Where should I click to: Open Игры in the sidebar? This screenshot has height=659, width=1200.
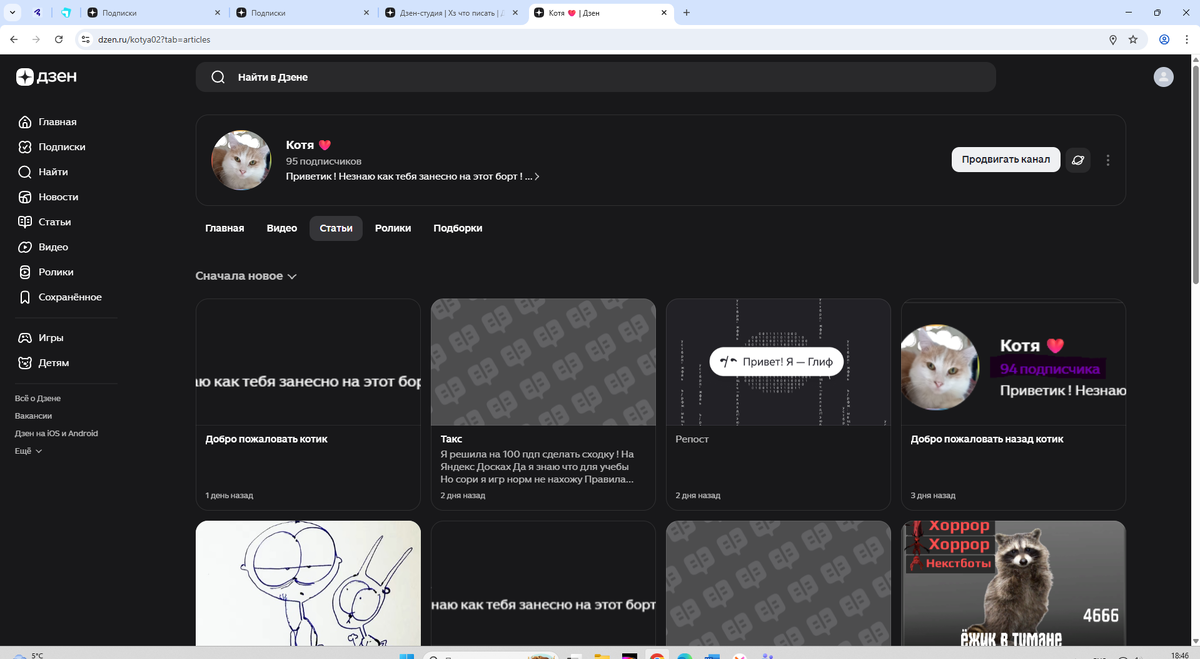point(42,338)
